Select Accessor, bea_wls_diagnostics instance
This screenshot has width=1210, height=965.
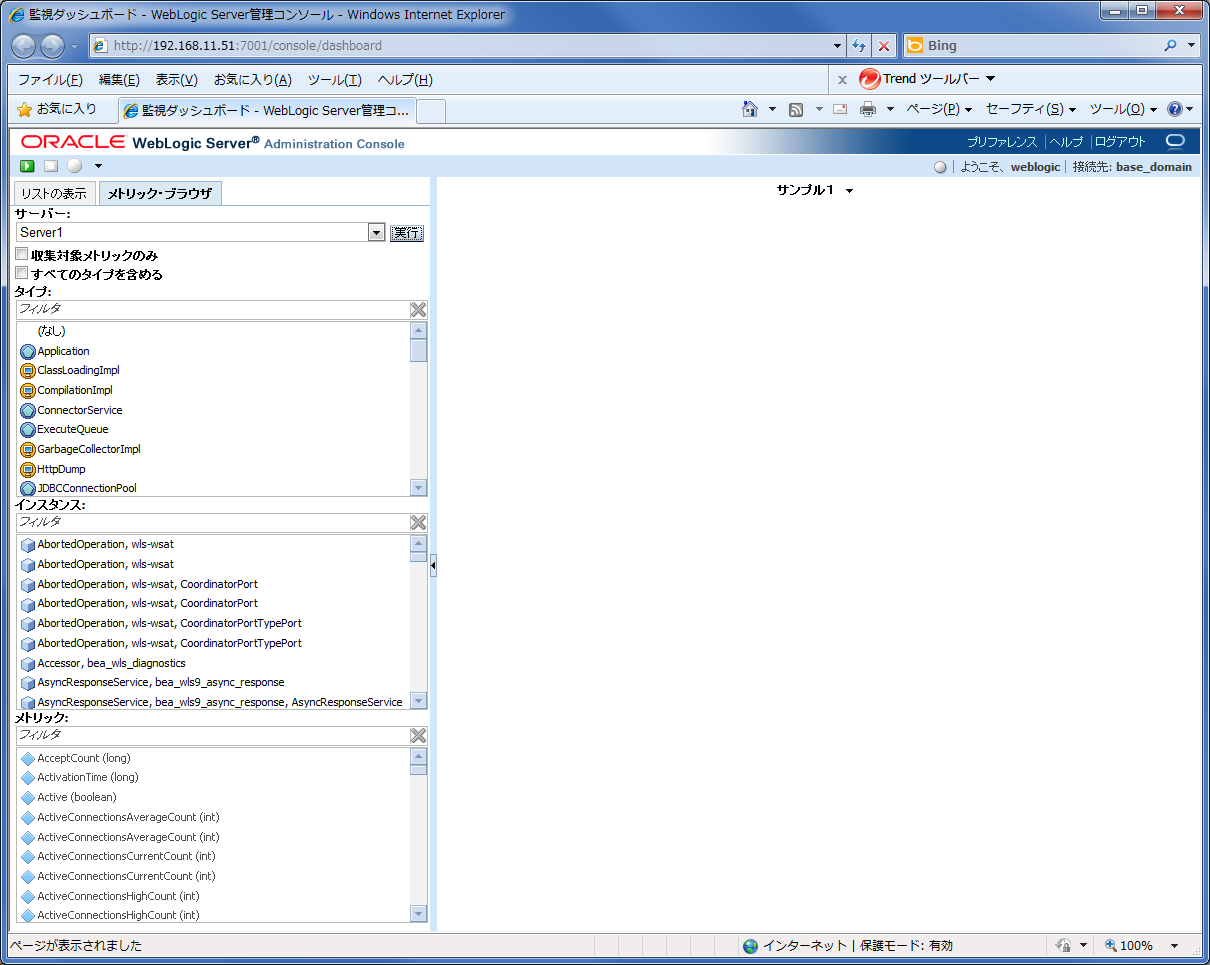111,663
